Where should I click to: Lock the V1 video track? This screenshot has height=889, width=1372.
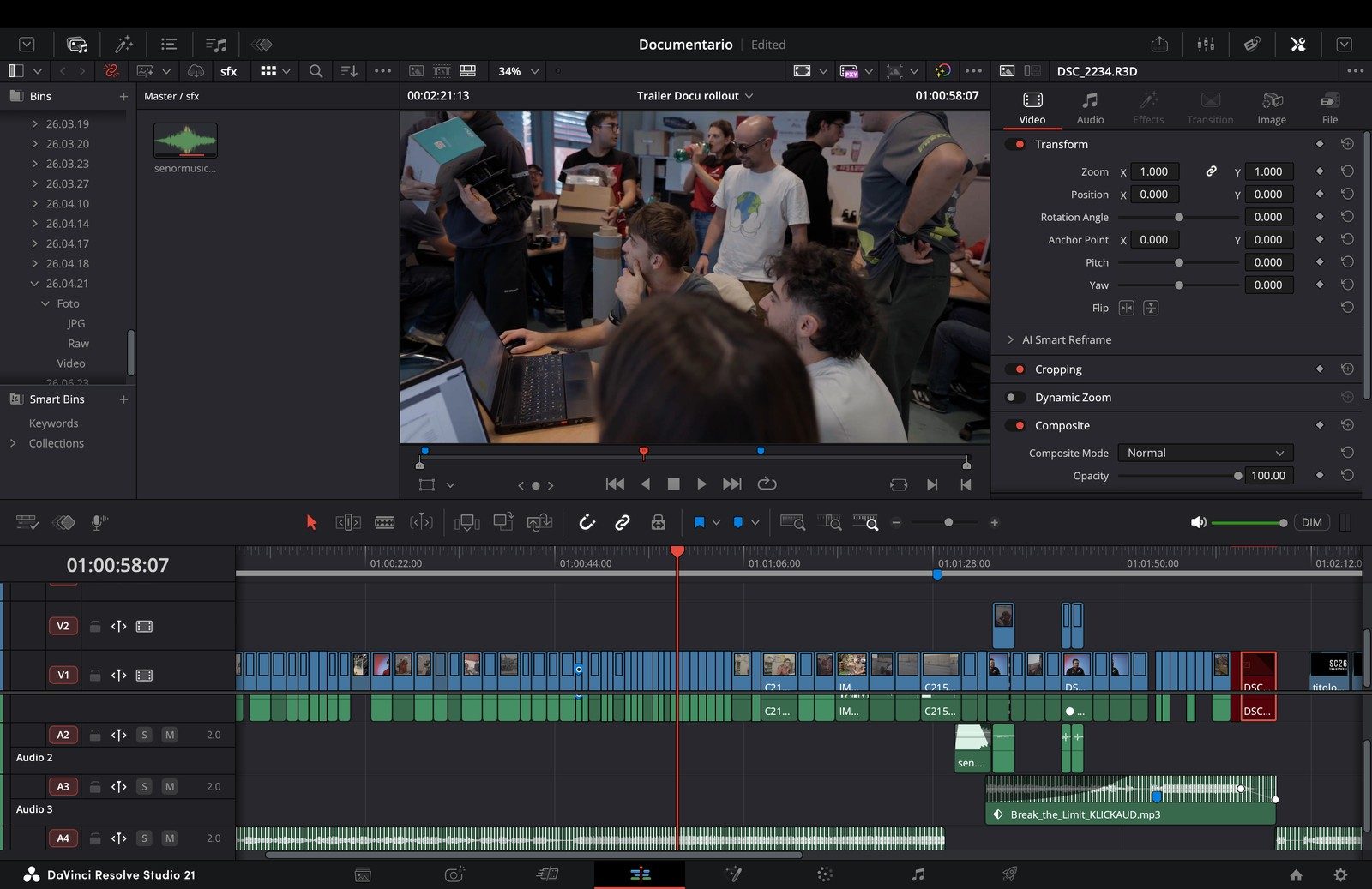pyautogui.click(x=95, y=676)
